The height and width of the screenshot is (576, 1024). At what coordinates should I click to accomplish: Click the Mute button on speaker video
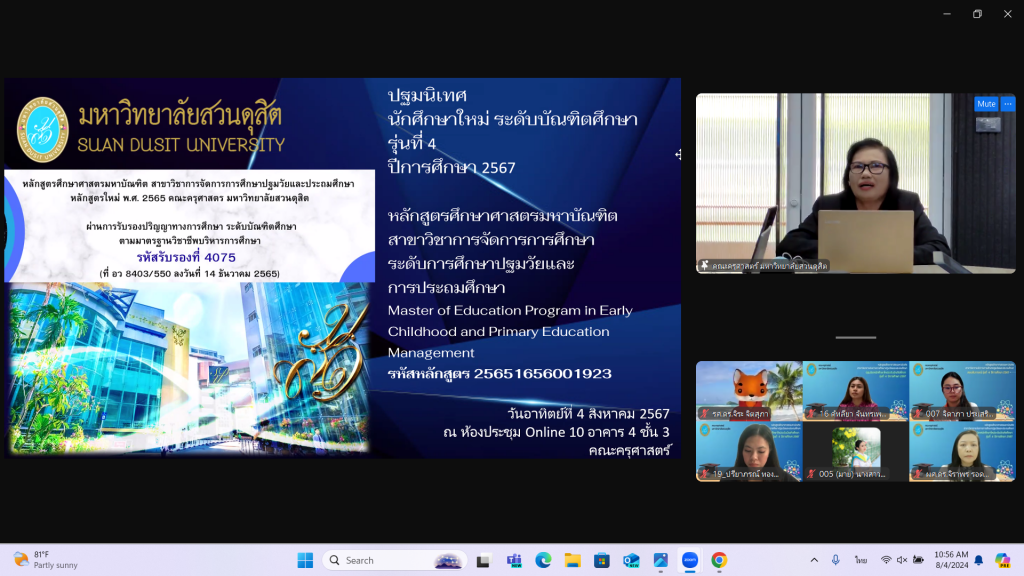coord(986,104)
